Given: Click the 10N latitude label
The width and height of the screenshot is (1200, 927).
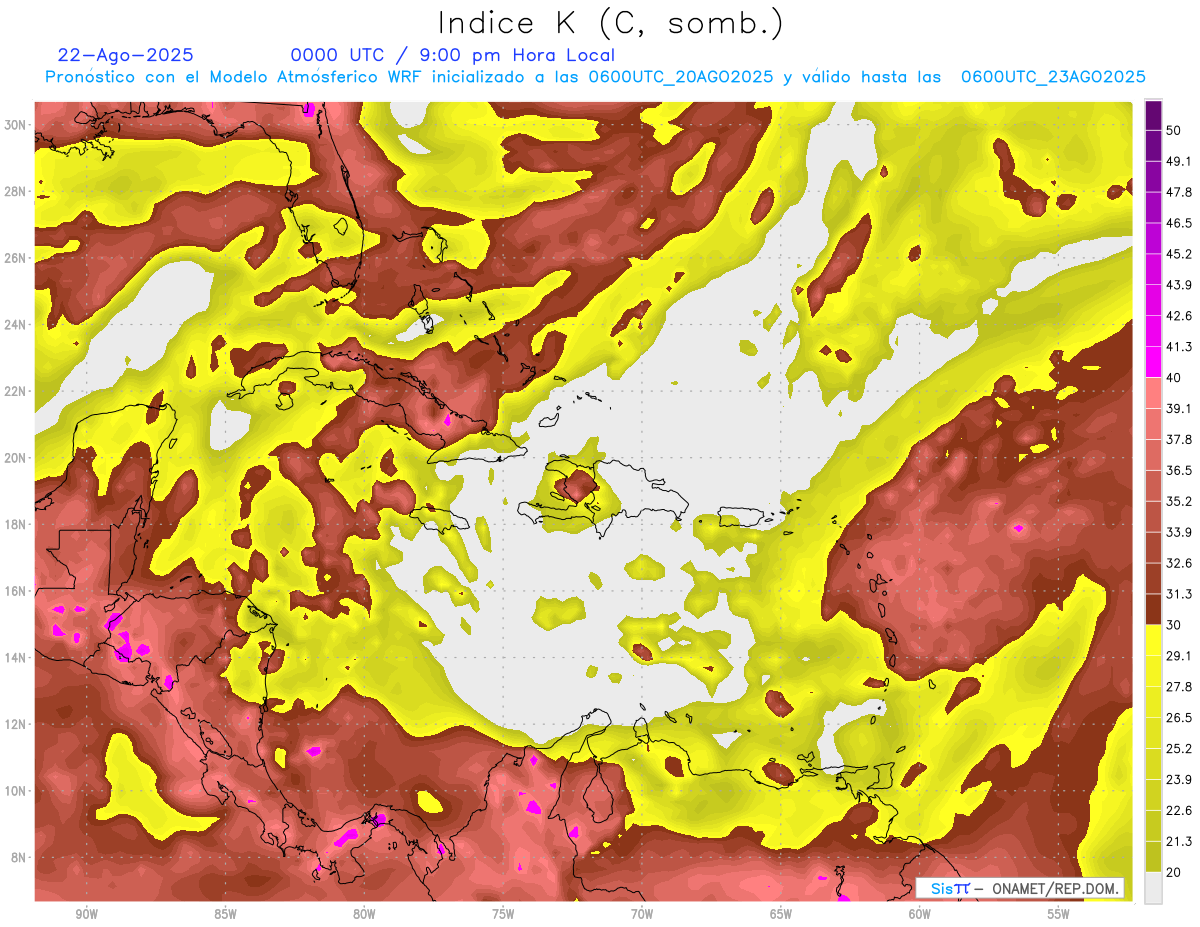Looking at the screenshot, I should 15,790.
